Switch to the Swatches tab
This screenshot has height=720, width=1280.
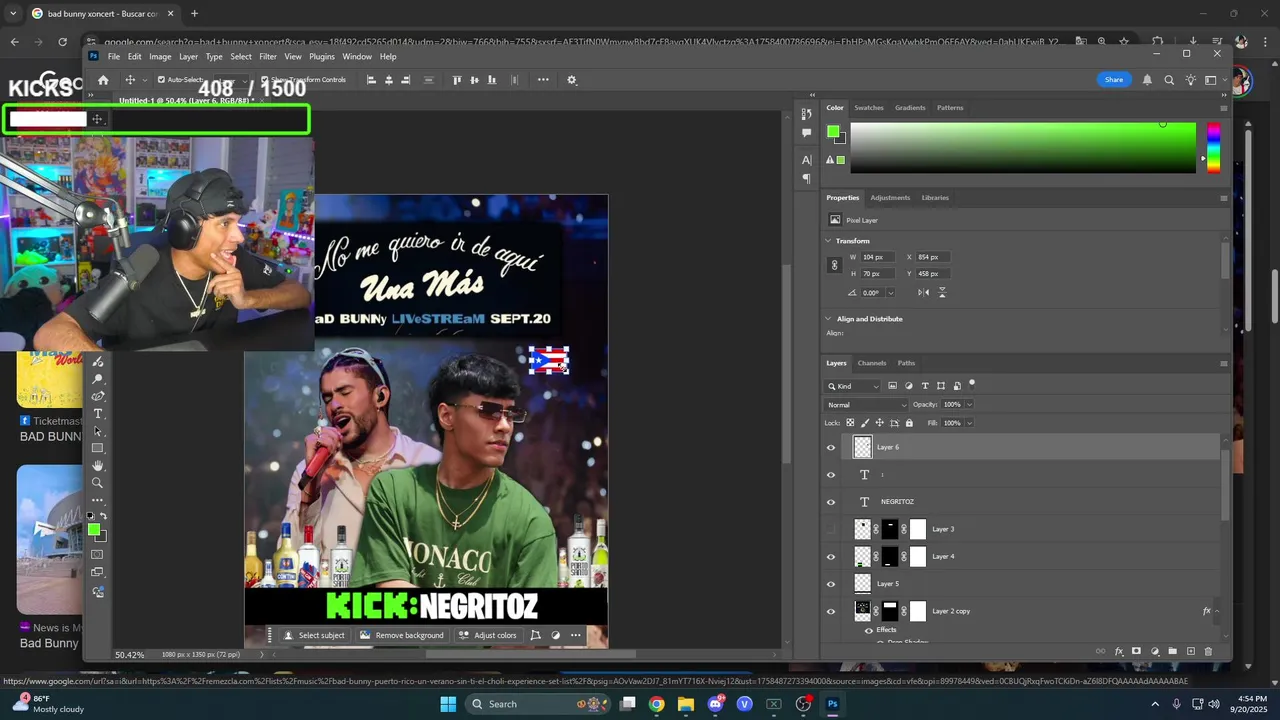(x=869, y=108)
